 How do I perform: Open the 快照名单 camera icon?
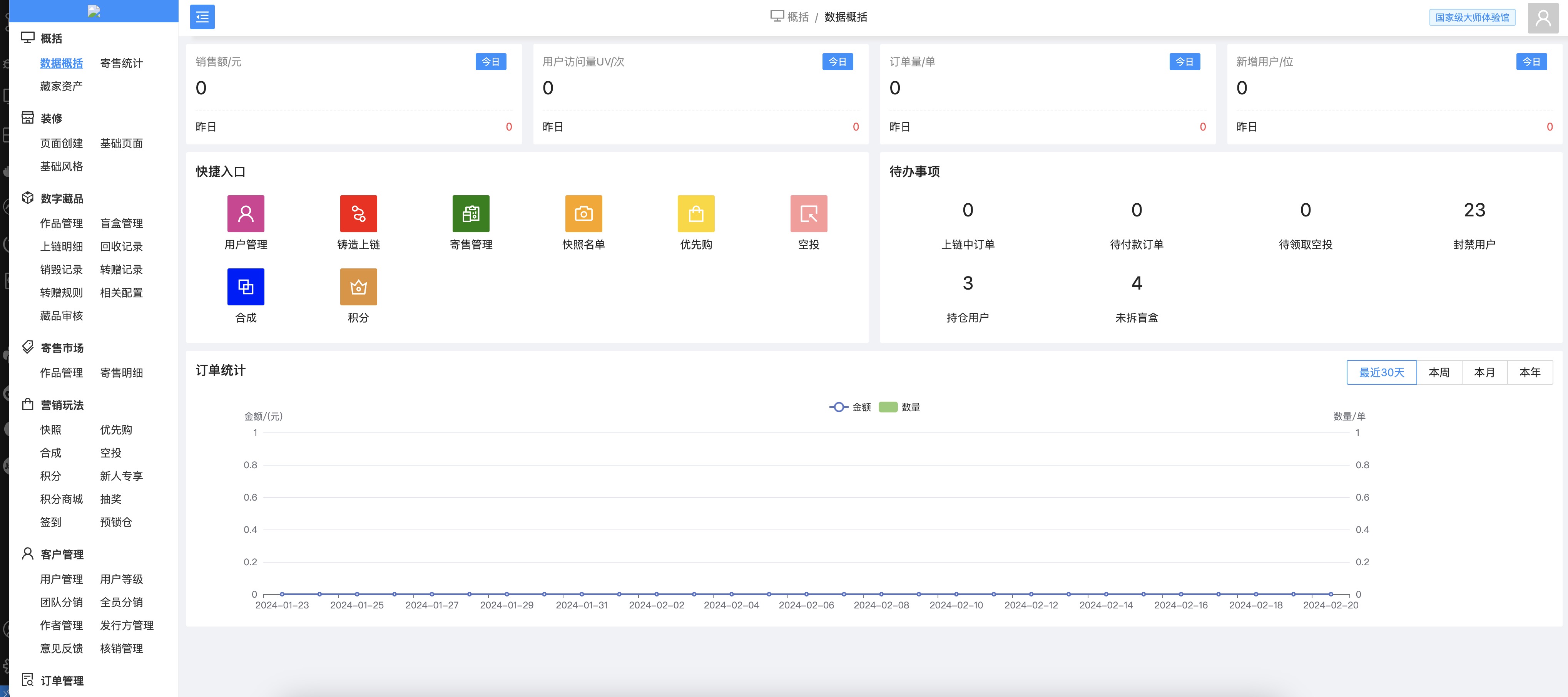pos(584,213)
